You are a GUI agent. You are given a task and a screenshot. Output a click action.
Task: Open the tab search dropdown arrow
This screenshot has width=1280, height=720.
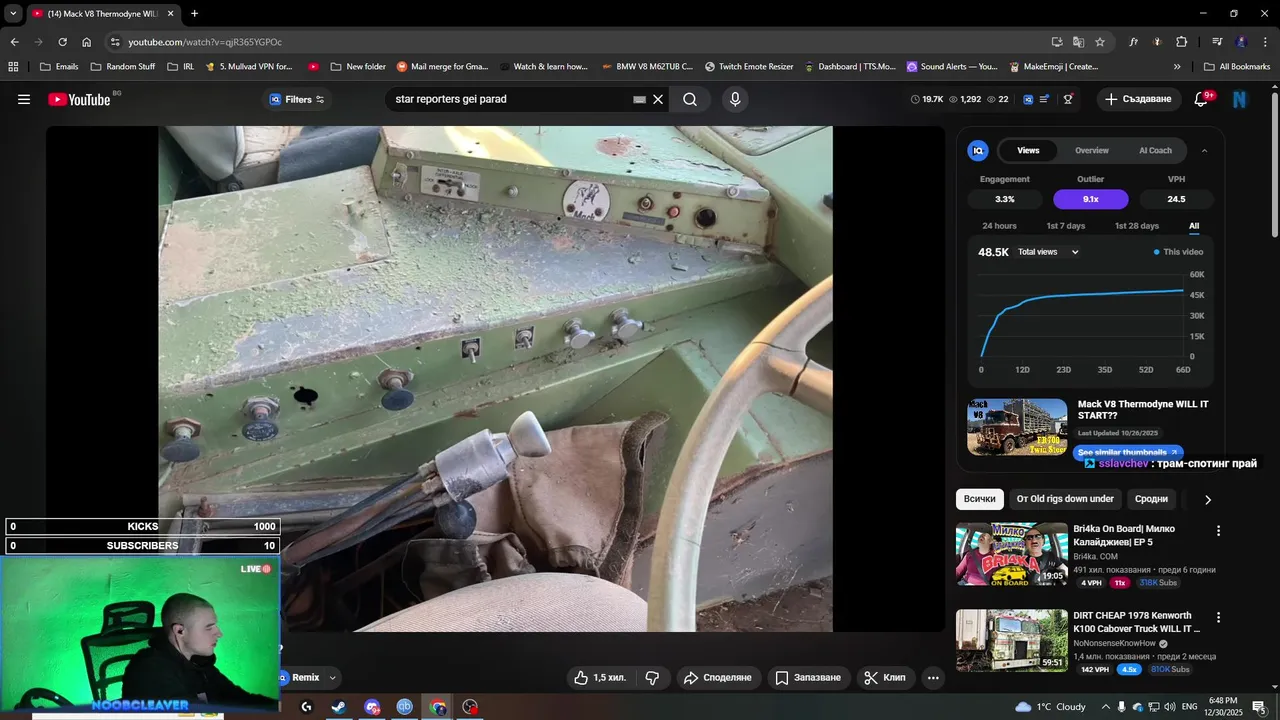point(12,14)
